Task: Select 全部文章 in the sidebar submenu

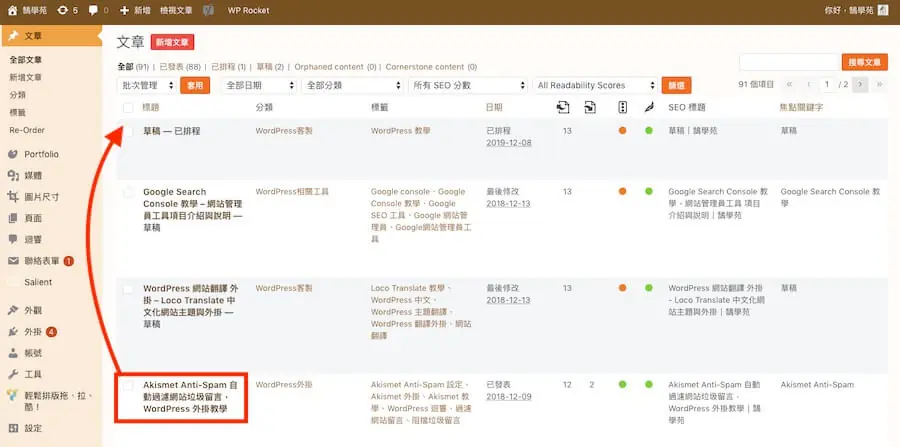Action: [x=26, y=60]
